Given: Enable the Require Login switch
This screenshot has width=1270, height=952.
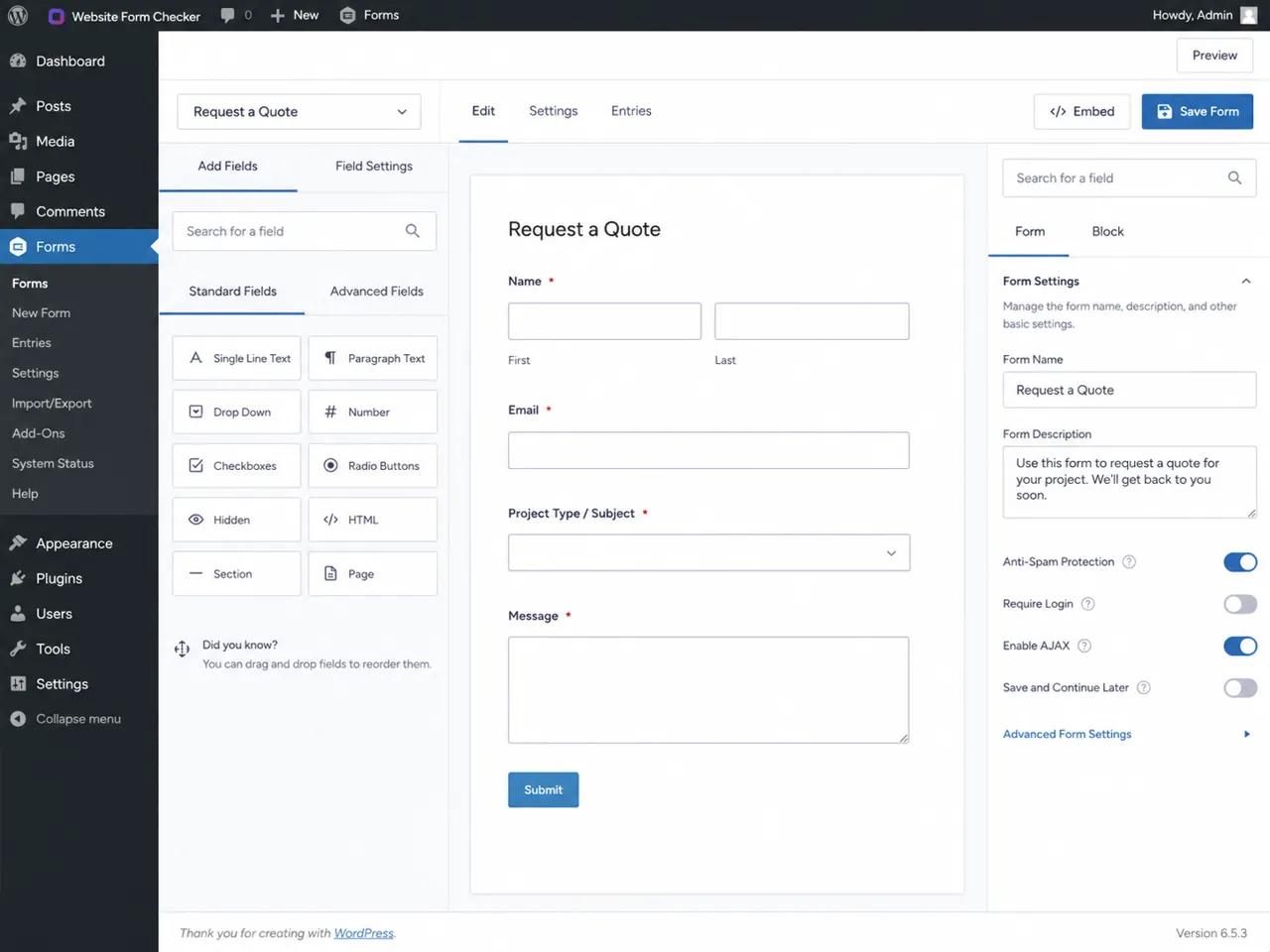Looking at the screenshot, I should pos(1240,604).
